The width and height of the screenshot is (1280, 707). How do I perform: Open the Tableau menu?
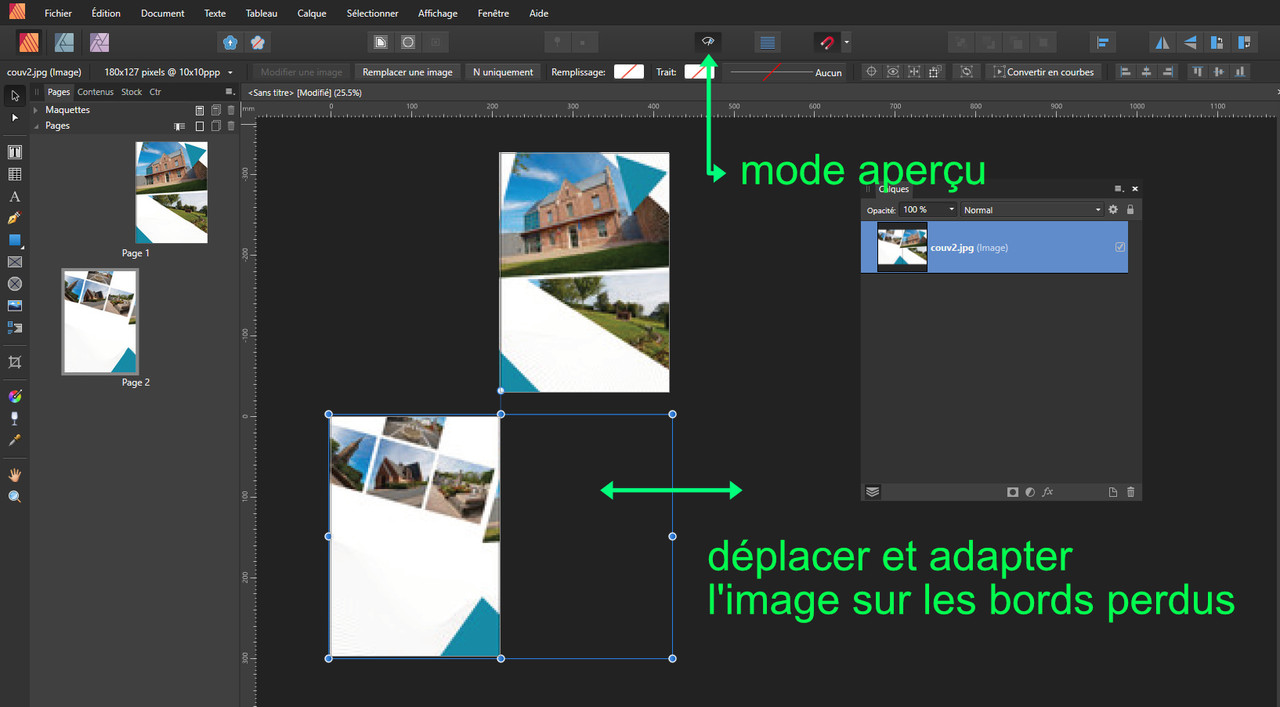point(261,13)
